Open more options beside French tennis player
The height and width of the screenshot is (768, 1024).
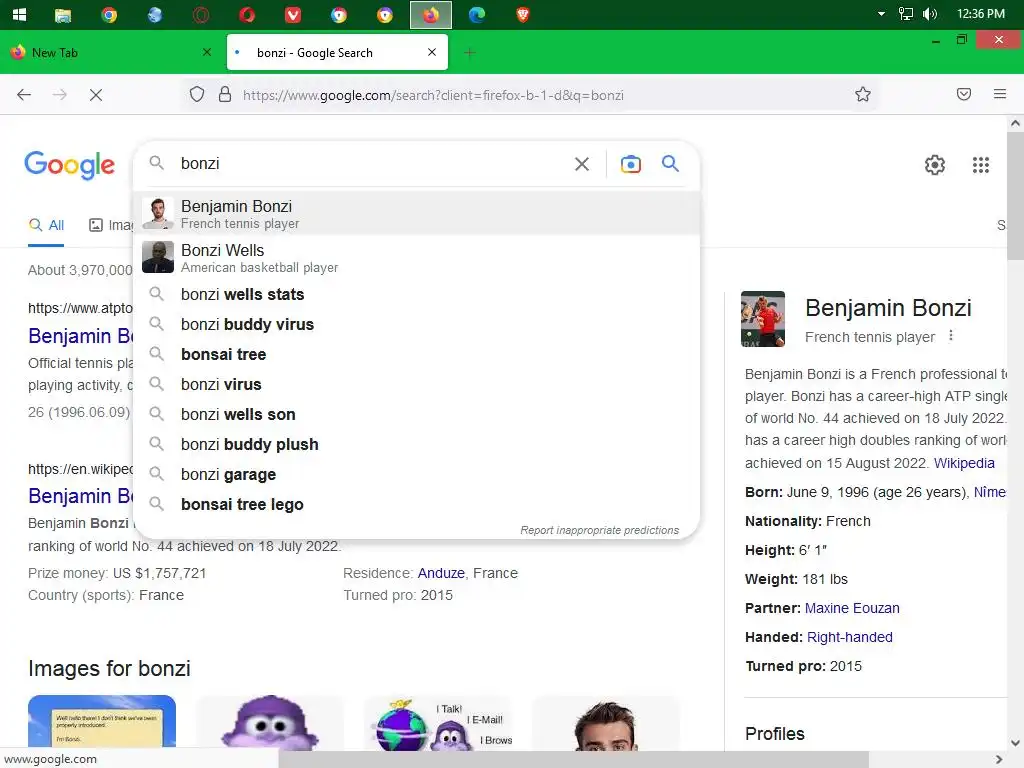(951, 336)
